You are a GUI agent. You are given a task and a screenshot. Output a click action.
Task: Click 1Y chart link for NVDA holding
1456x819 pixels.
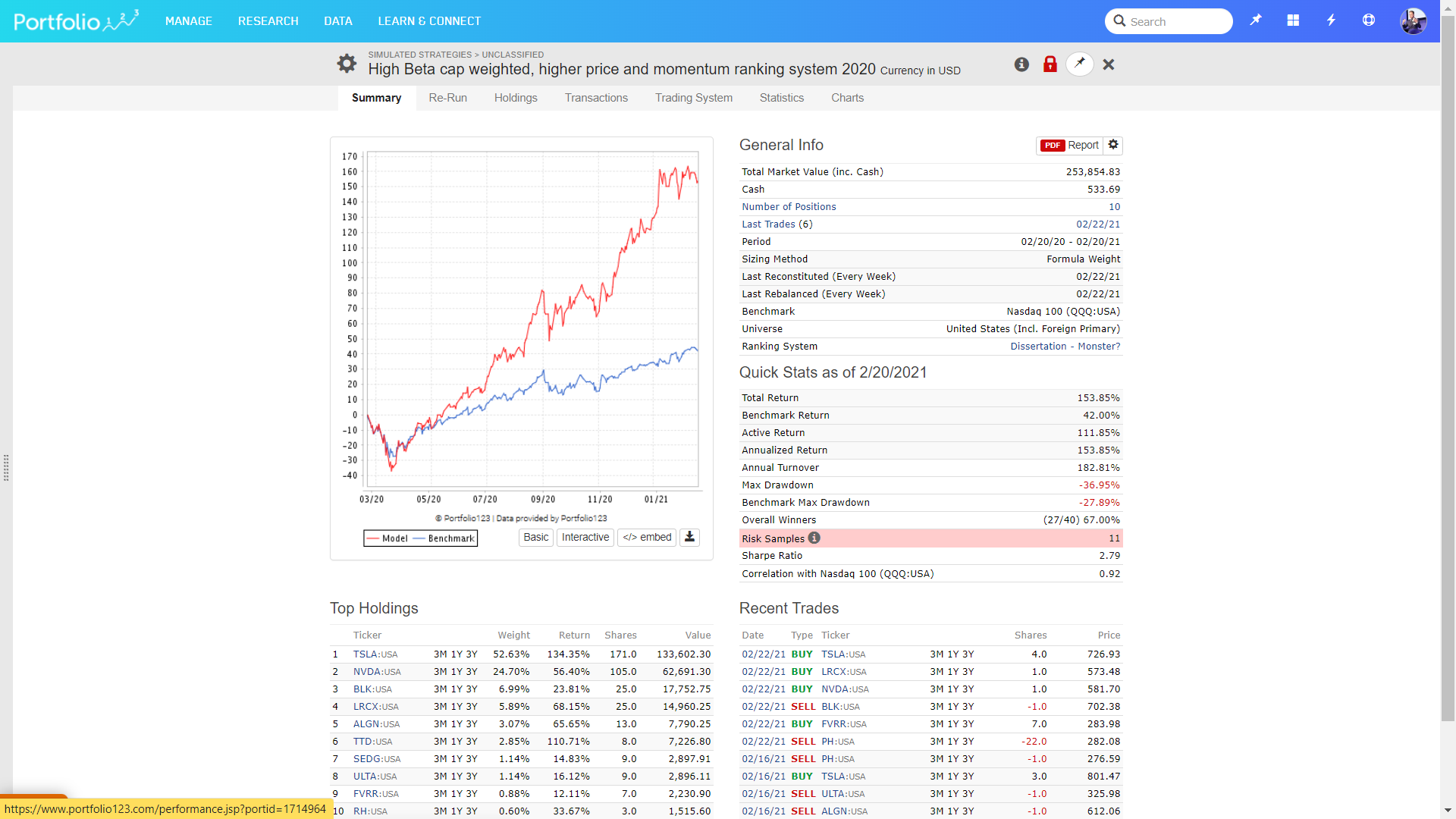457,671
